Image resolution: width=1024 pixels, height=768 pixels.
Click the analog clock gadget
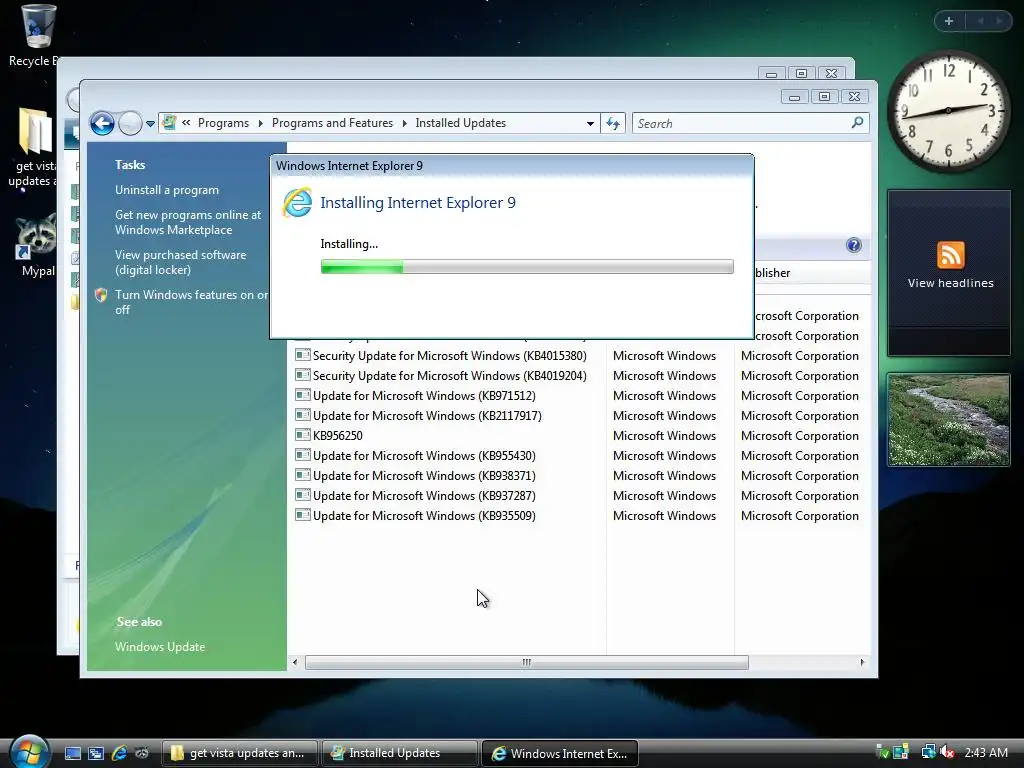tap(948, 111)
